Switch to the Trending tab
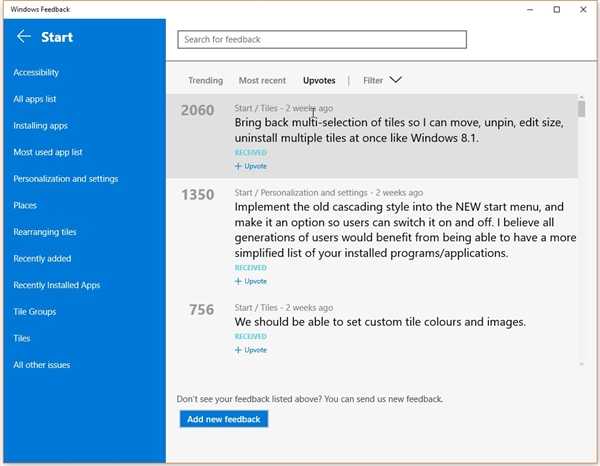This screenshot has width=600, height=466. pyautogui.click(x=206, y=80)
